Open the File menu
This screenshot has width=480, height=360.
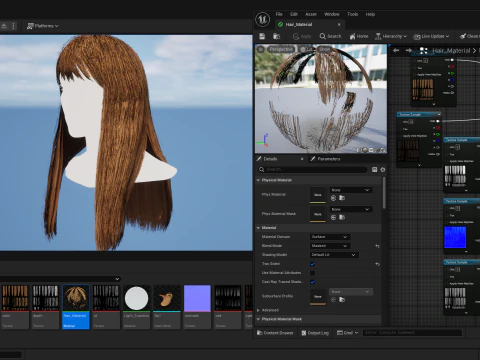pyautogui.click(x=279, y=14)
